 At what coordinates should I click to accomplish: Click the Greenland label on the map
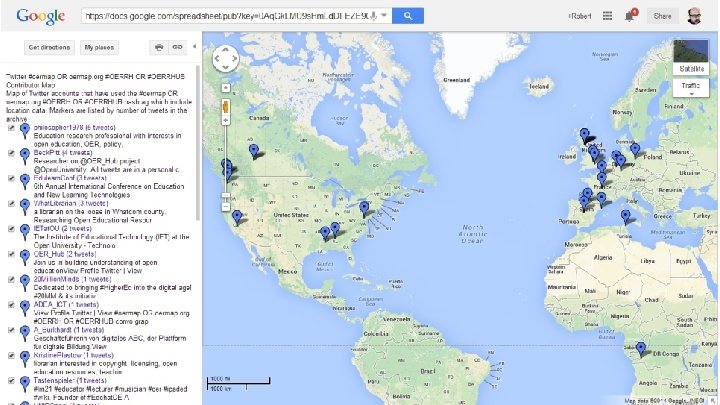[x=456, y=80]
